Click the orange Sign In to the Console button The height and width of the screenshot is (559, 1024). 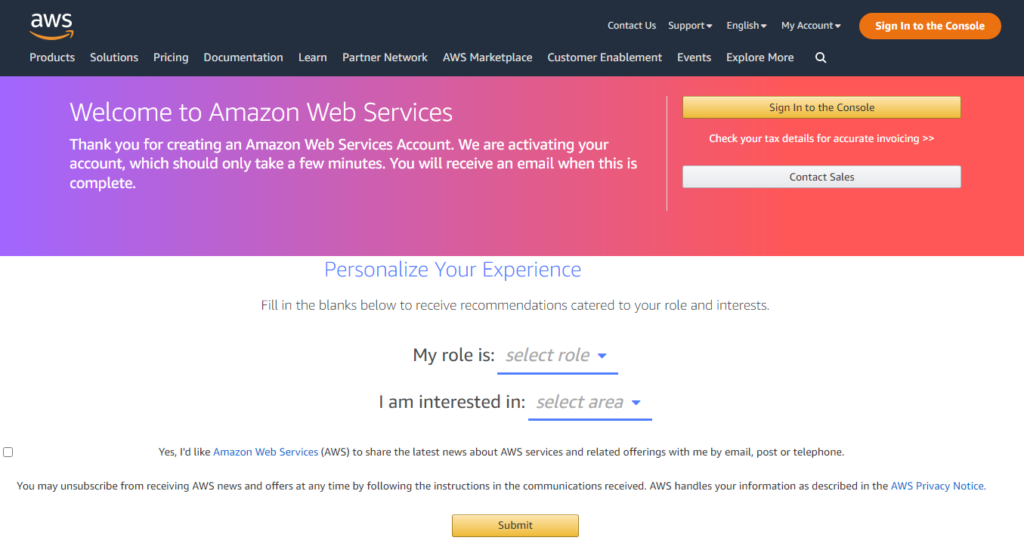(929, 26)
